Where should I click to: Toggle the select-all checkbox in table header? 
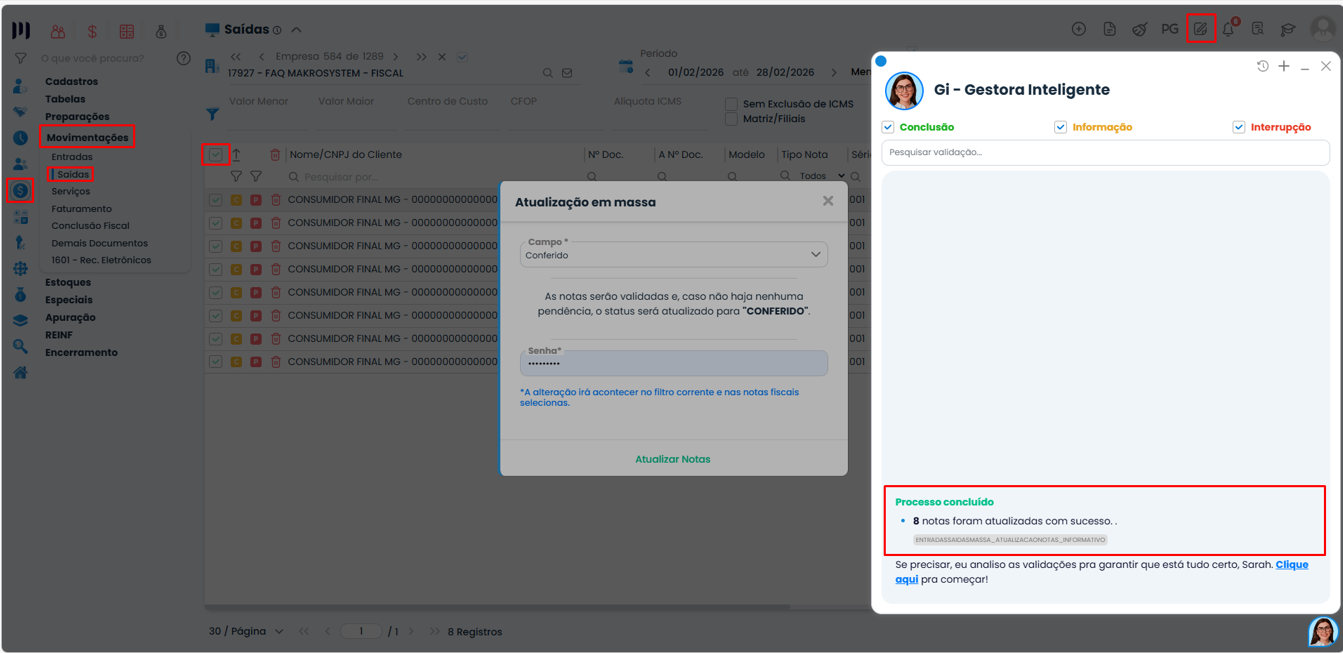[215, 154]
